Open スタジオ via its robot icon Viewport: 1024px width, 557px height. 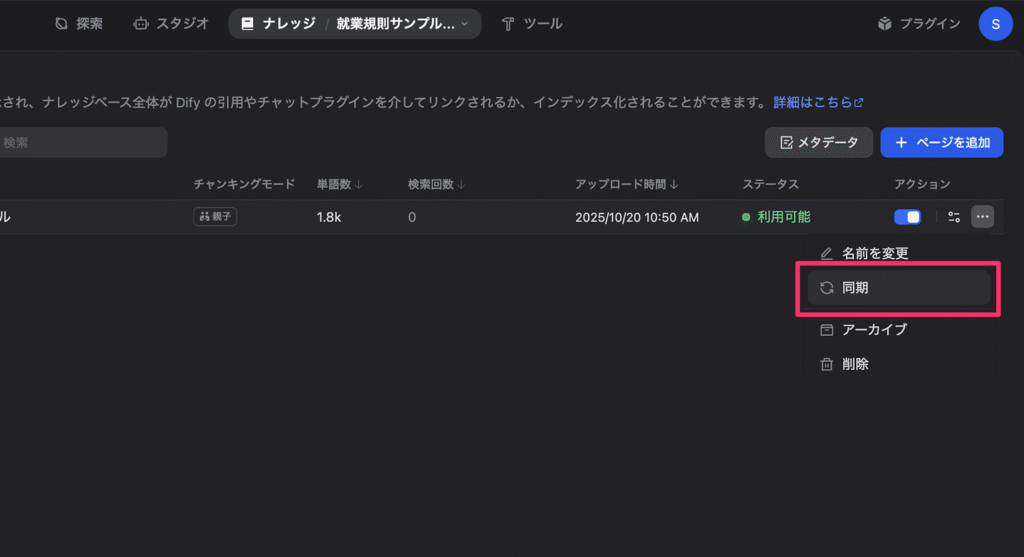[141, 23]
